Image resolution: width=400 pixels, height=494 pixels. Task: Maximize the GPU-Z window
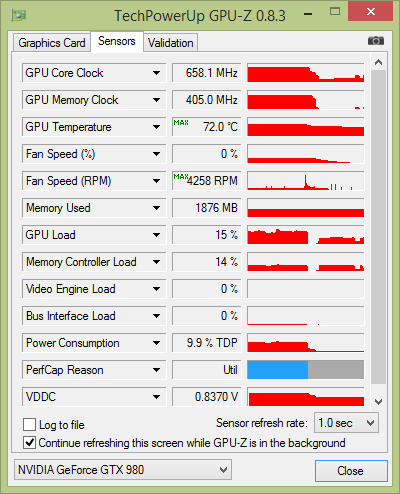click(x=335, y=12)
